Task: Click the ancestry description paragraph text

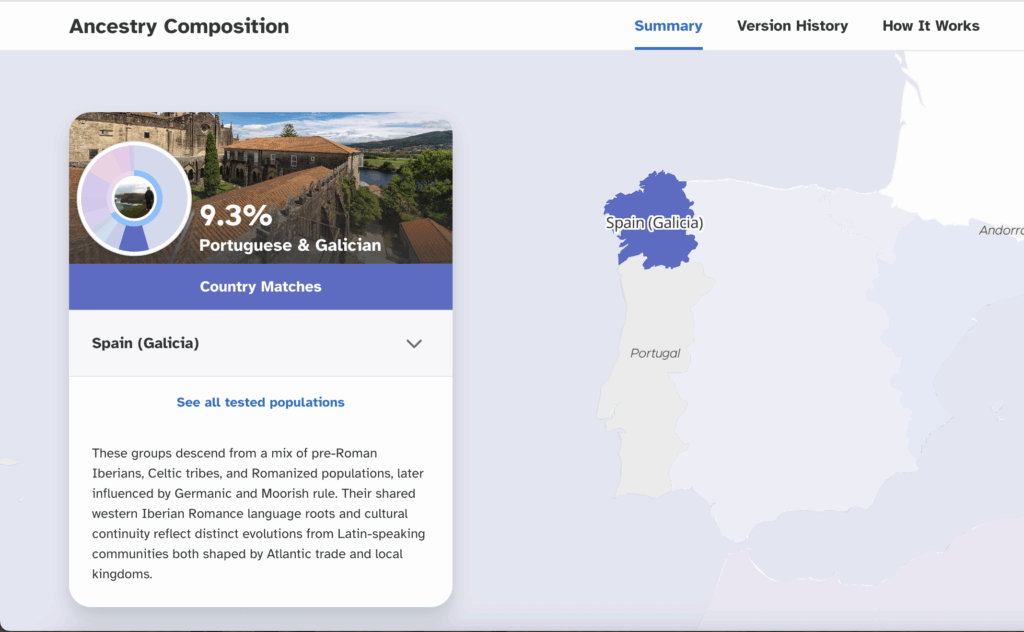Action: click(260, 513)
